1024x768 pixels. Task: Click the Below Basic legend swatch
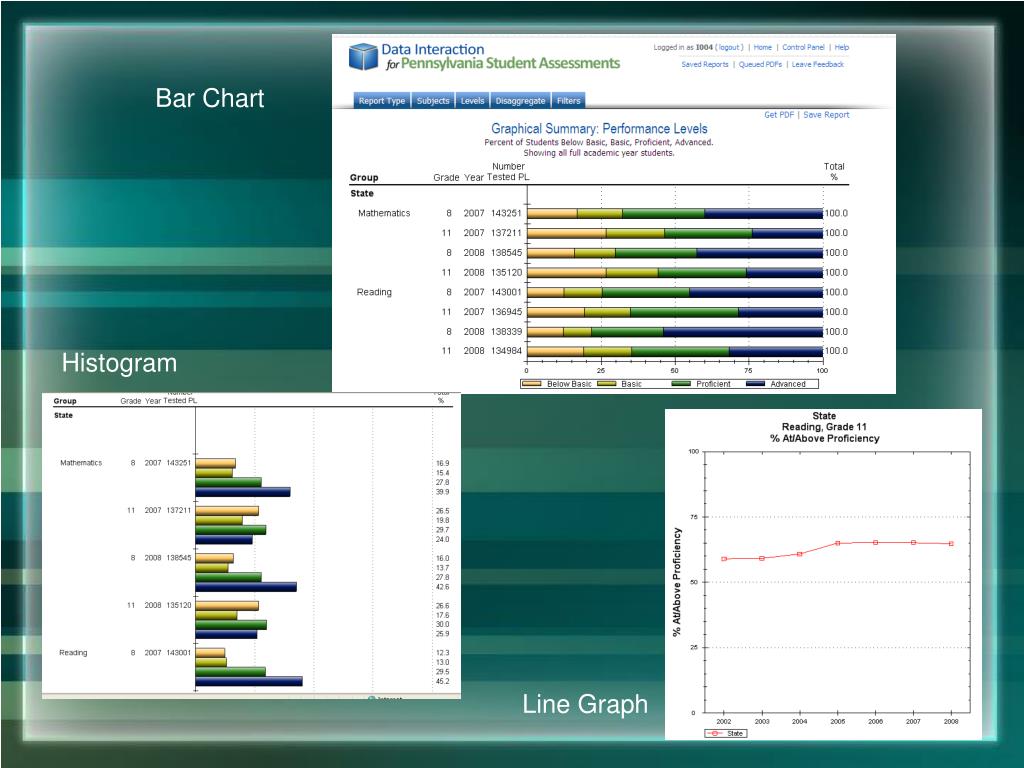532,383
